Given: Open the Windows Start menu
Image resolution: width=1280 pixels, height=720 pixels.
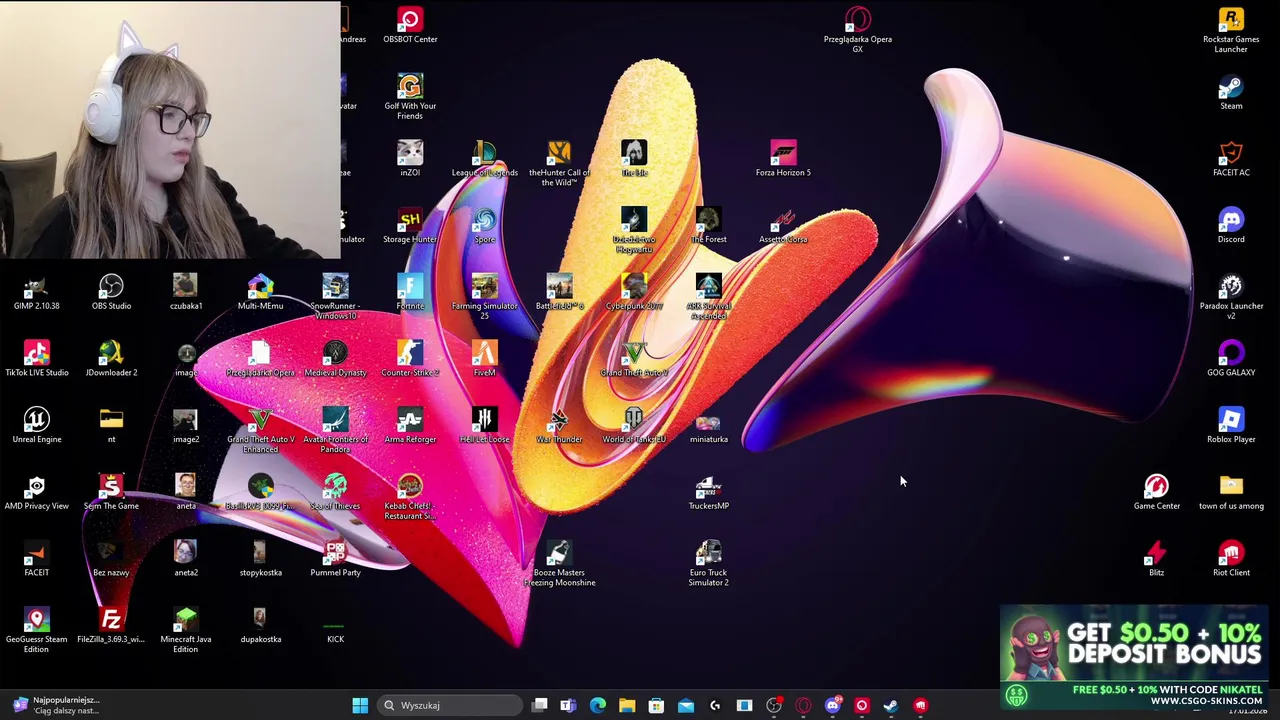Looking at the screenshot, I should (x=360, y=705).
